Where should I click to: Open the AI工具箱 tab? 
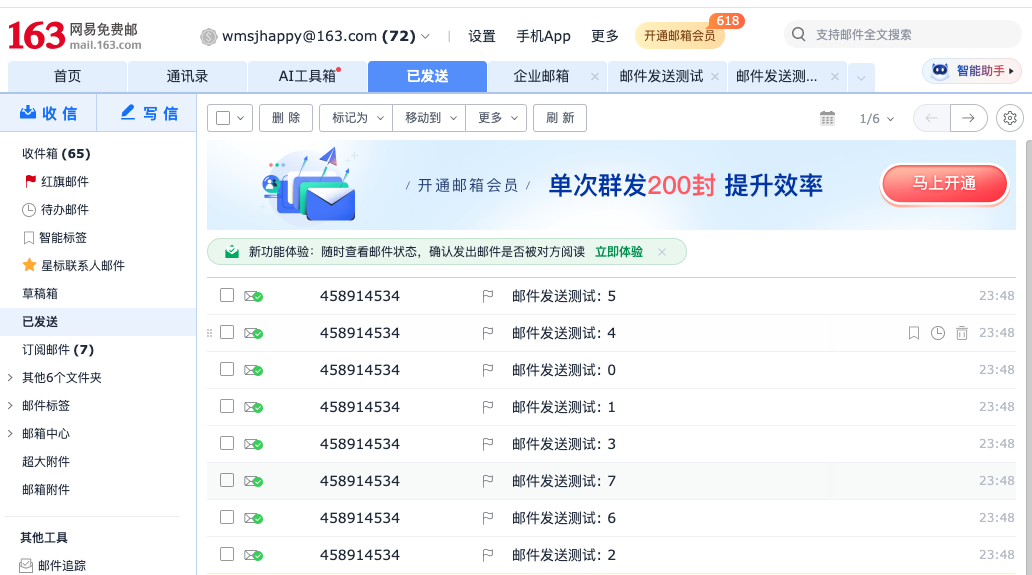tap(307, 76)
